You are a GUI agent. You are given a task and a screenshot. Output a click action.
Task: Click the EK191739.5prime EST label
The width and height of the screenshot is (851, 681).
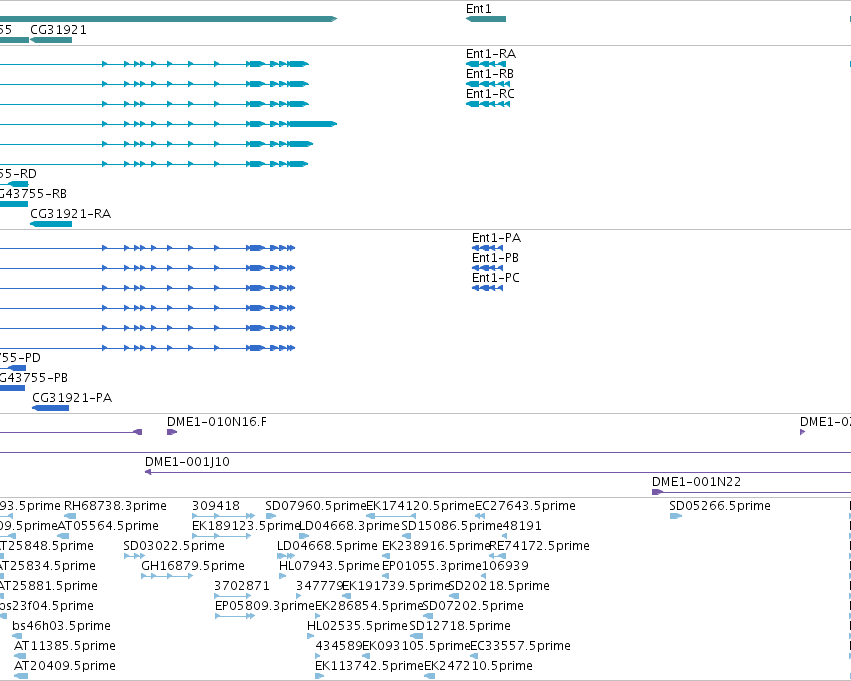pos(396,586)
